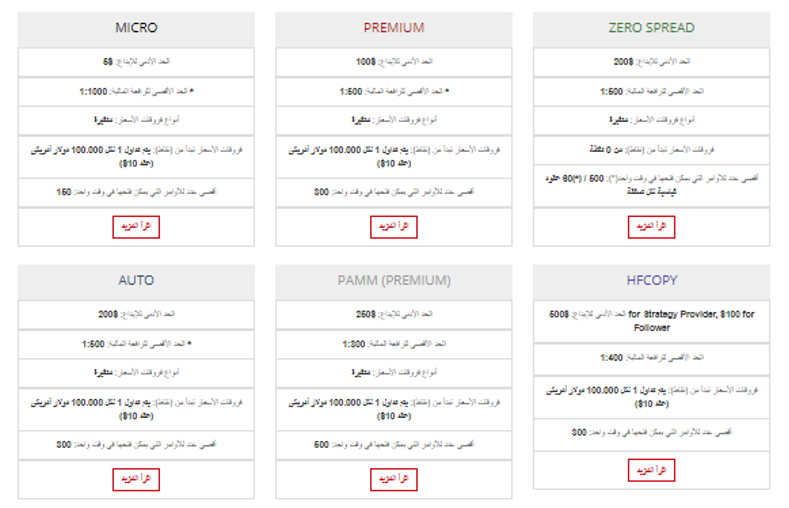The image size is (789, 508).
Task: Click the red button under MICRO account
Action: click(x=136, y=227)
